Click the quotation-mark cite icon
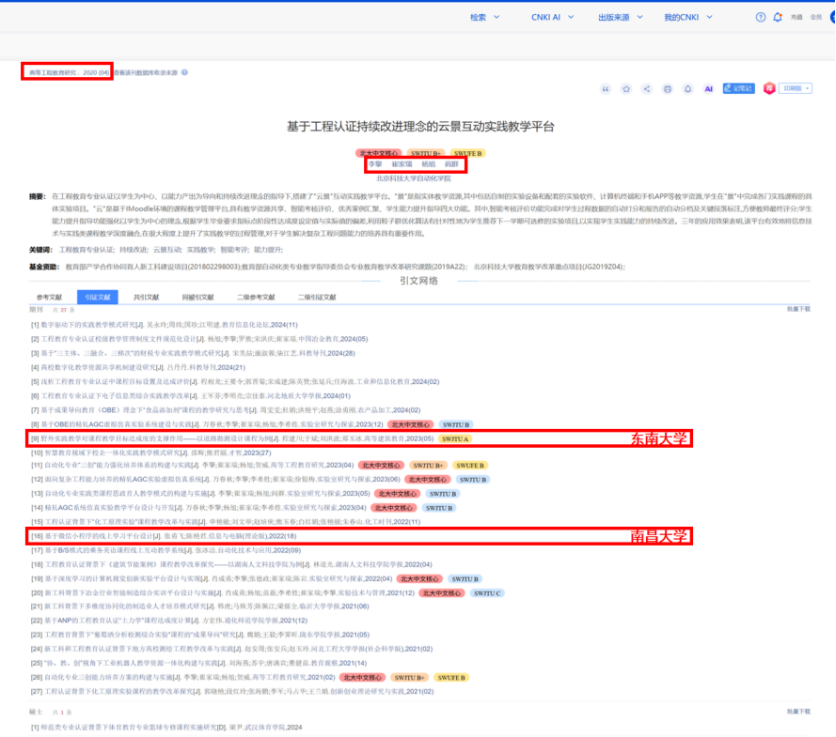 [x=605, y=89]
